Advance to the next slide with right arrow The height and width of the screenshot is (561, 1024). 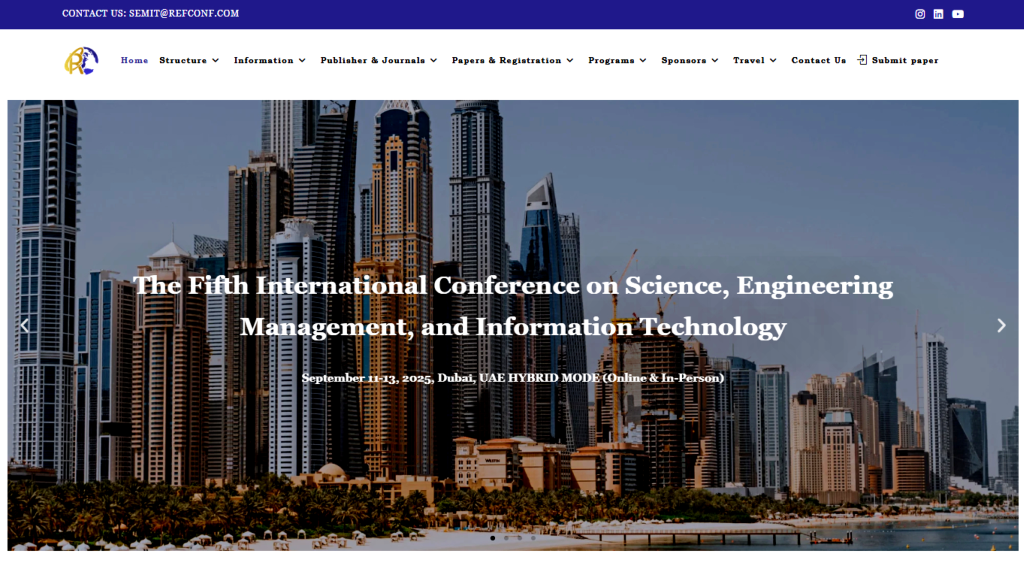(x=1001, y=325)
